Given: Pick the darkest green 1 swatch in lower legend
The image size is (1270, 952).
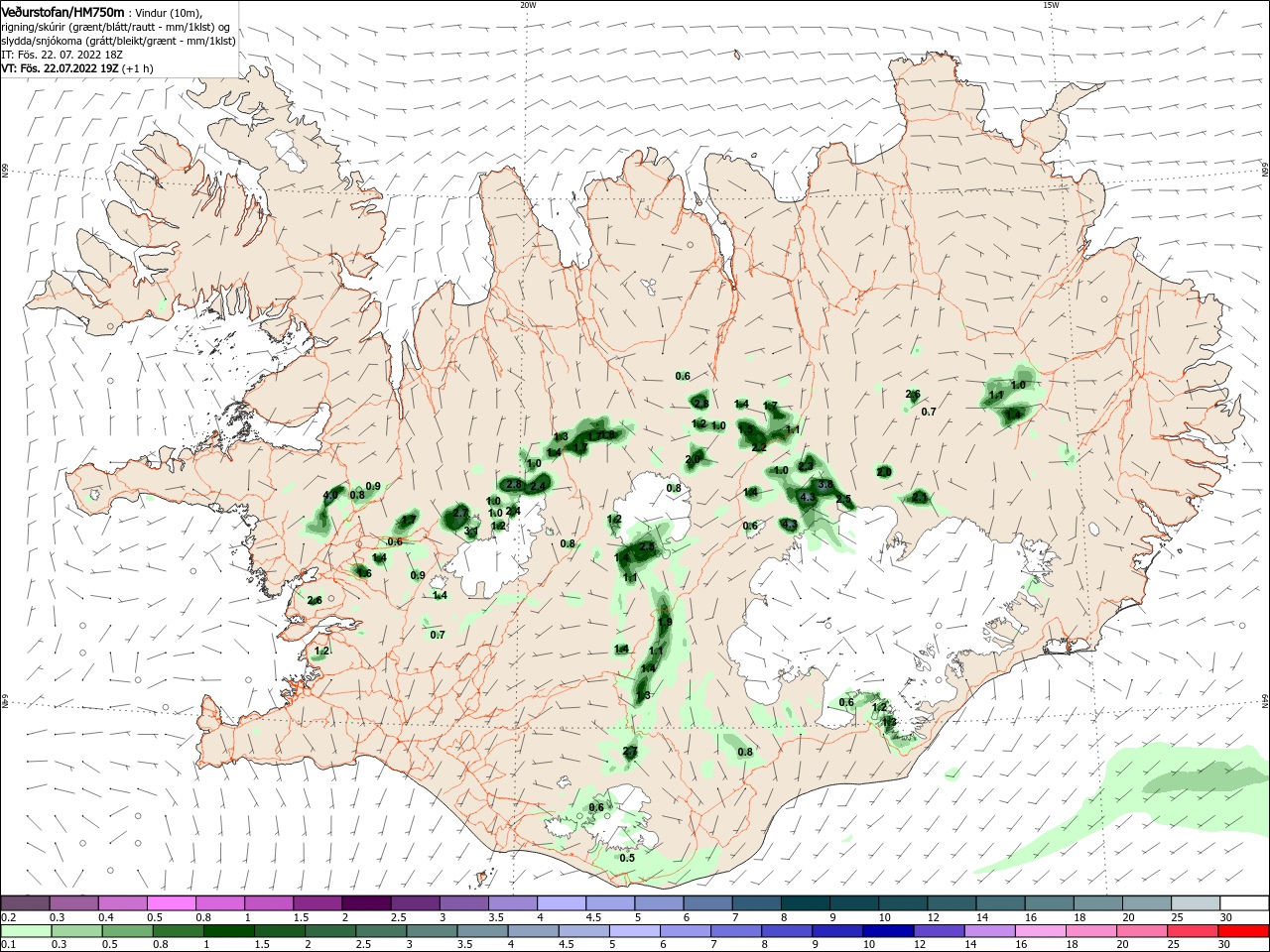Looking at the screenshot, I should (227, 931).
